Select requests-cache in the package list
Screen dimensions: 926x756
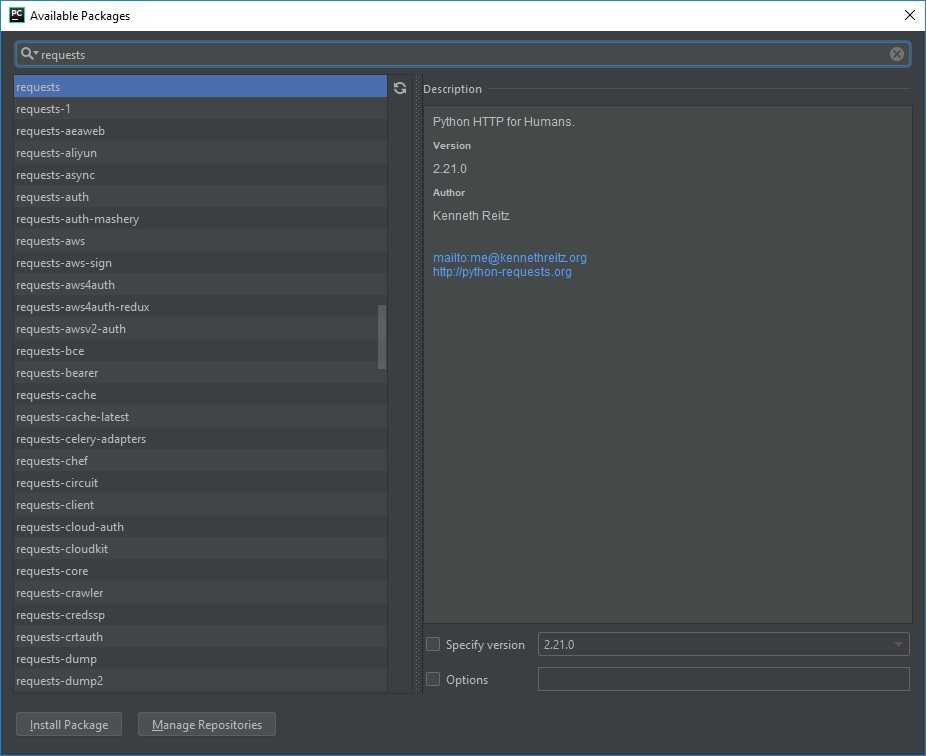[x=56, y=395]
